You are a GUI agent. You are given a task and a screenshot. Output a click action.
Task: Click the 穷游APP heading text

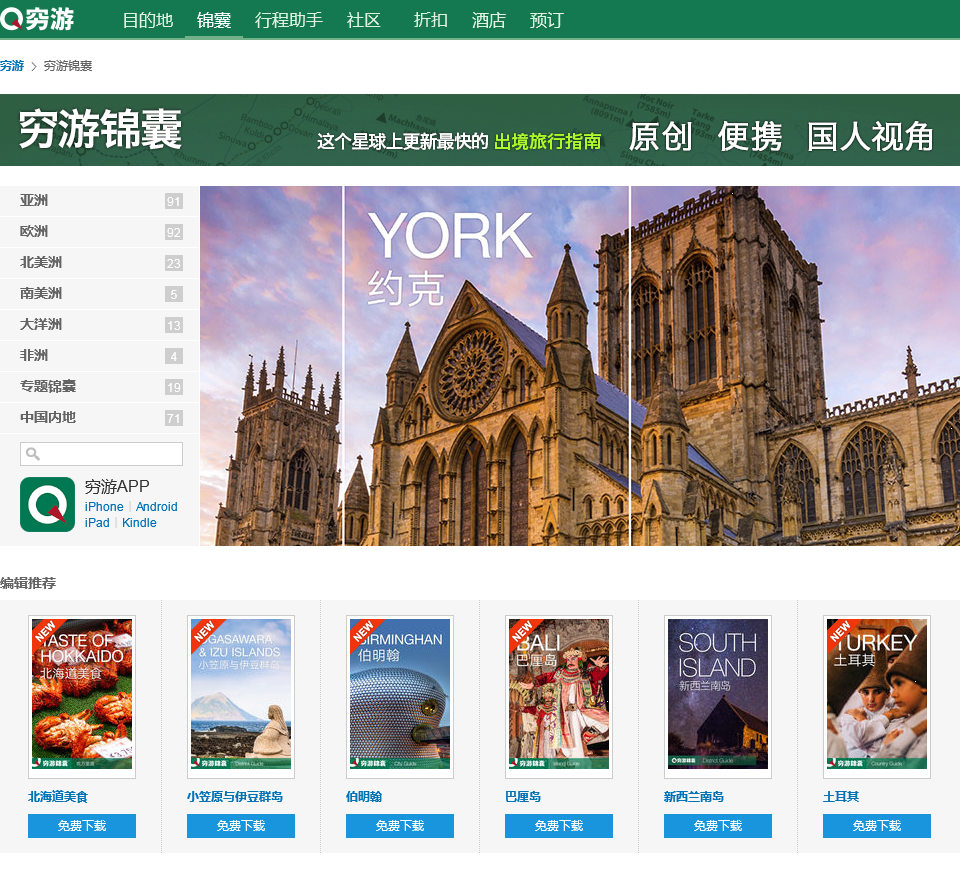(117, 486)
